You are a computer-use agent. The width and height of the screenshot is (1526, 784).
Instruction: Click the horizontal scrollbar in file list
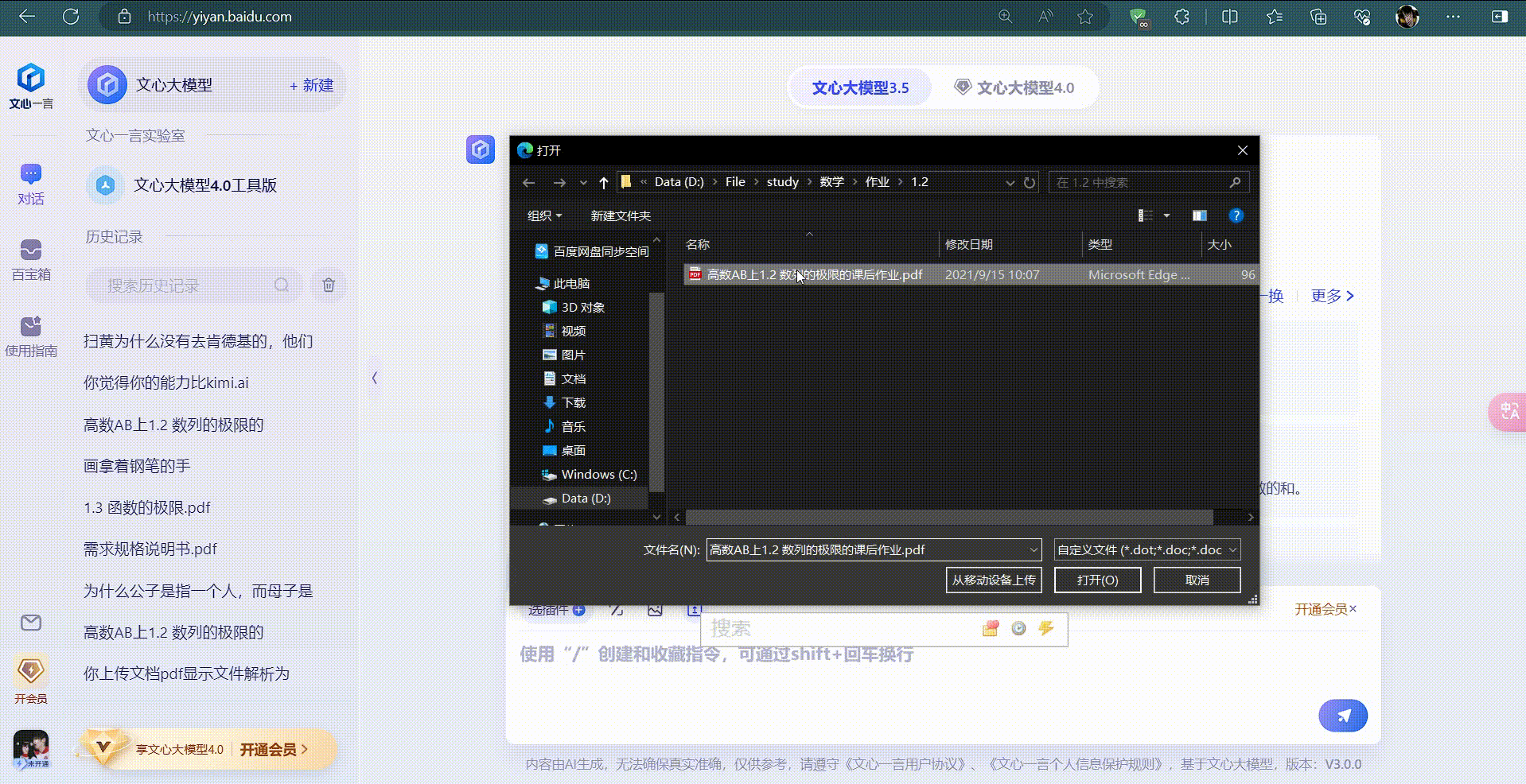pyautogui.click(x=948, y=517)
